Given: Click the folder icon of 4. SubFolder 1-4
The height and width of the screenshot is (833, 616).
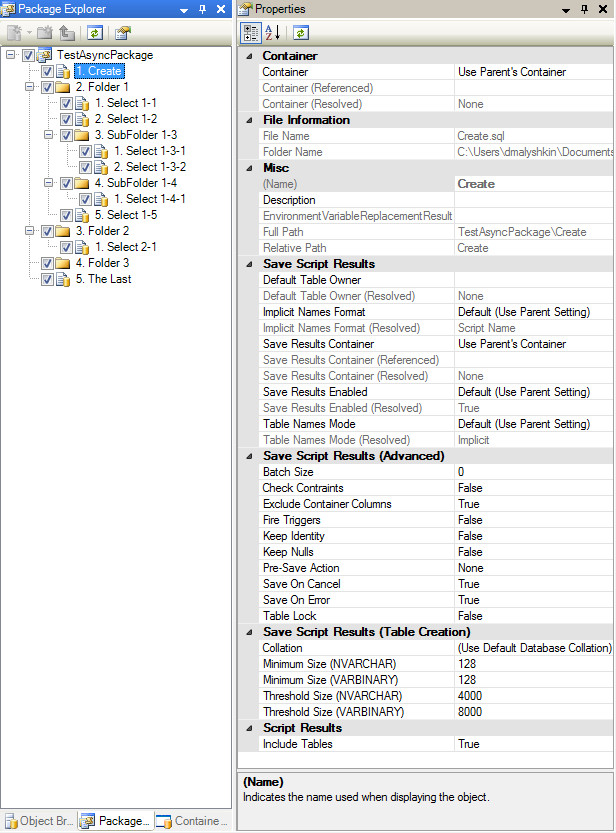Looking at the screenshot, I should point(82,183).
